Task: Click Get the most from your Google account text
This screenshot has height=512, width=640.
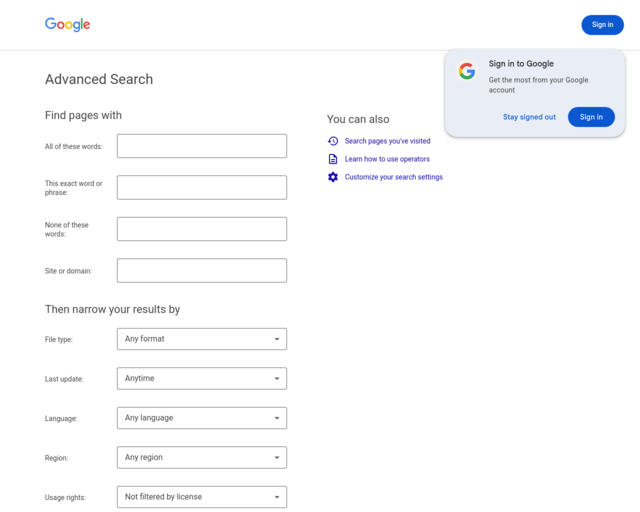Action: [538, 85]
